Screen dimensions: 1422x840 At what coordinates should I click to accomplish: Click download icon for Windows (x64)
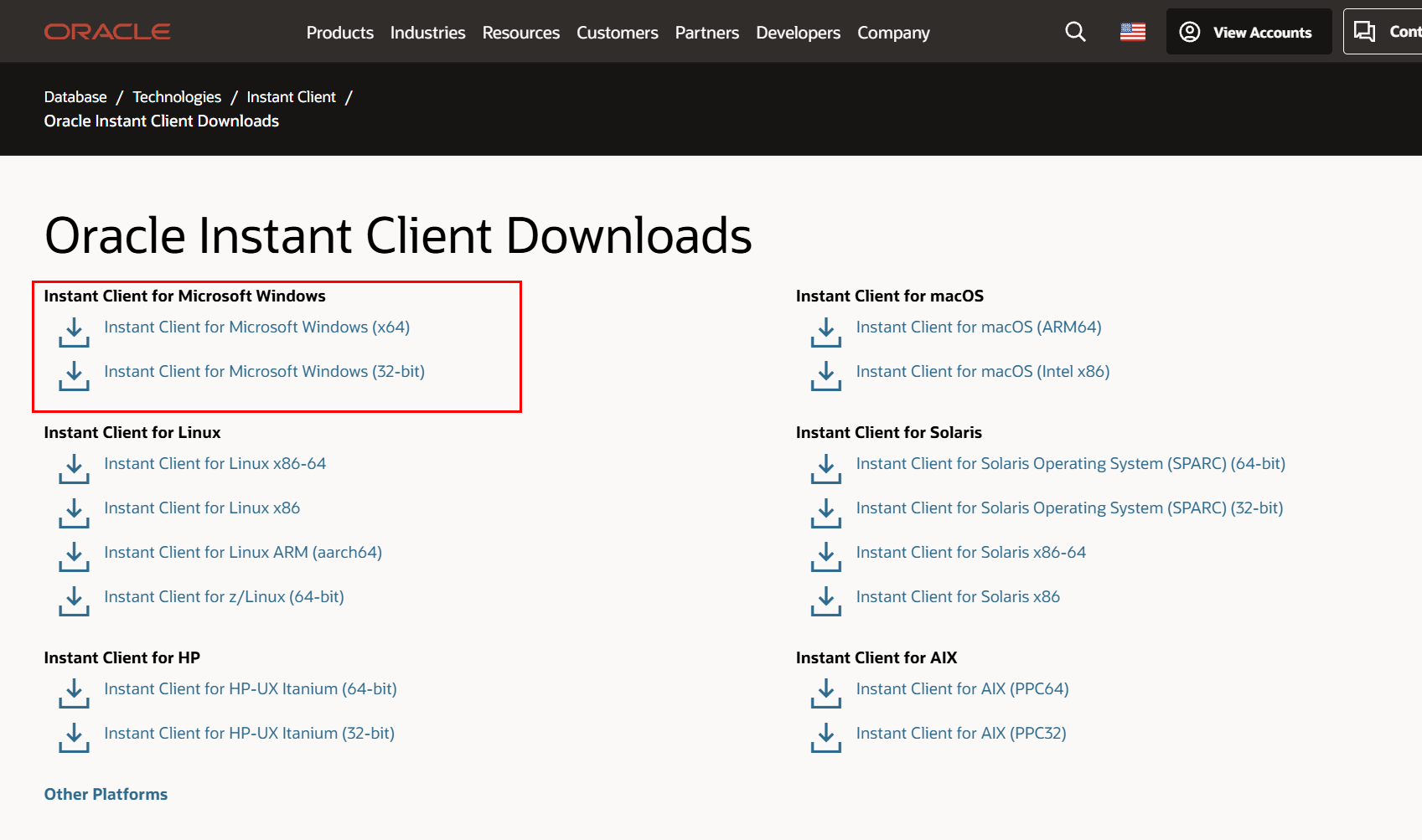[74, 332]
